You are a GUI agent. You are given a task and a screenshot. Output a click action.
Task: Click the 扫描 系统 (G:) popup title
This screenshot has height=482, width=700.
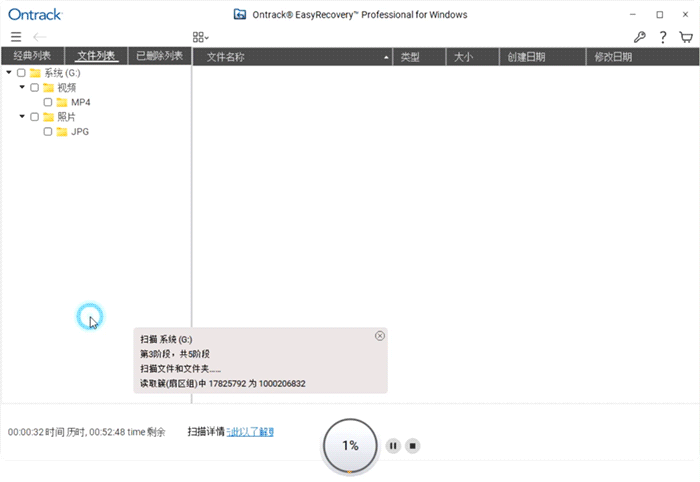[x=166, y=339]
